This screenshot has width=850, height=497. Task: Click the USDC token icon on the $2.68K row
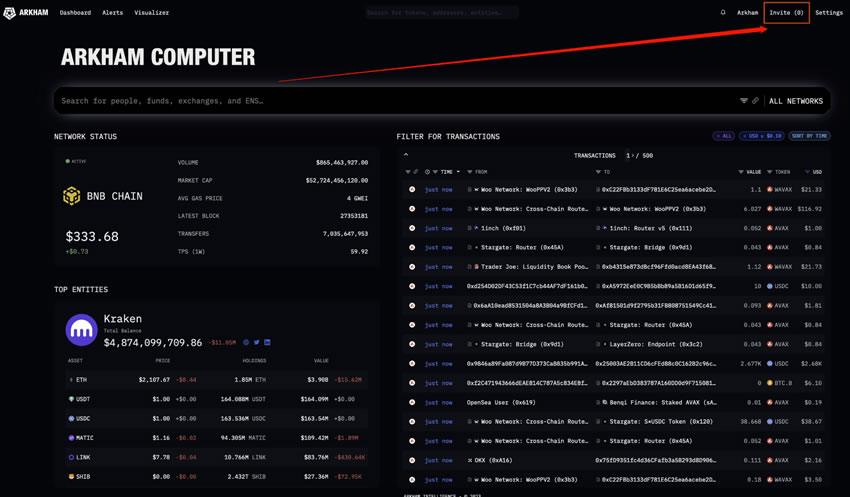pos(769,364)
